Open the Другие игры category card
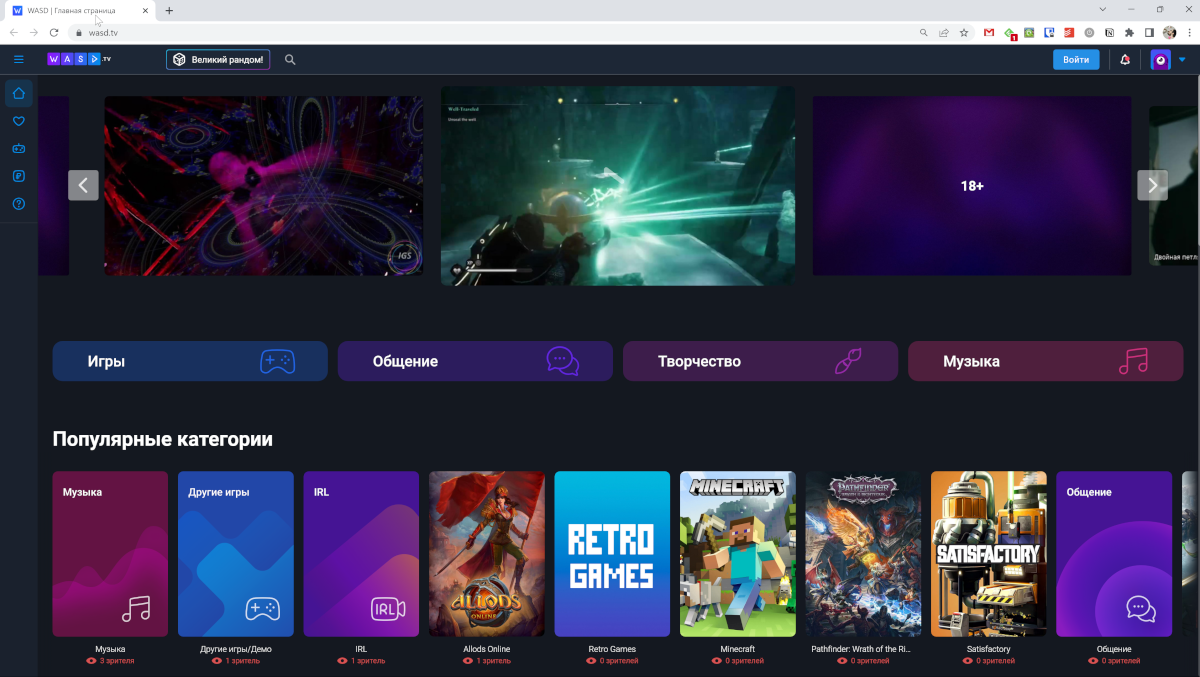The image size is (1200, 677). click(x=236, y=554)
